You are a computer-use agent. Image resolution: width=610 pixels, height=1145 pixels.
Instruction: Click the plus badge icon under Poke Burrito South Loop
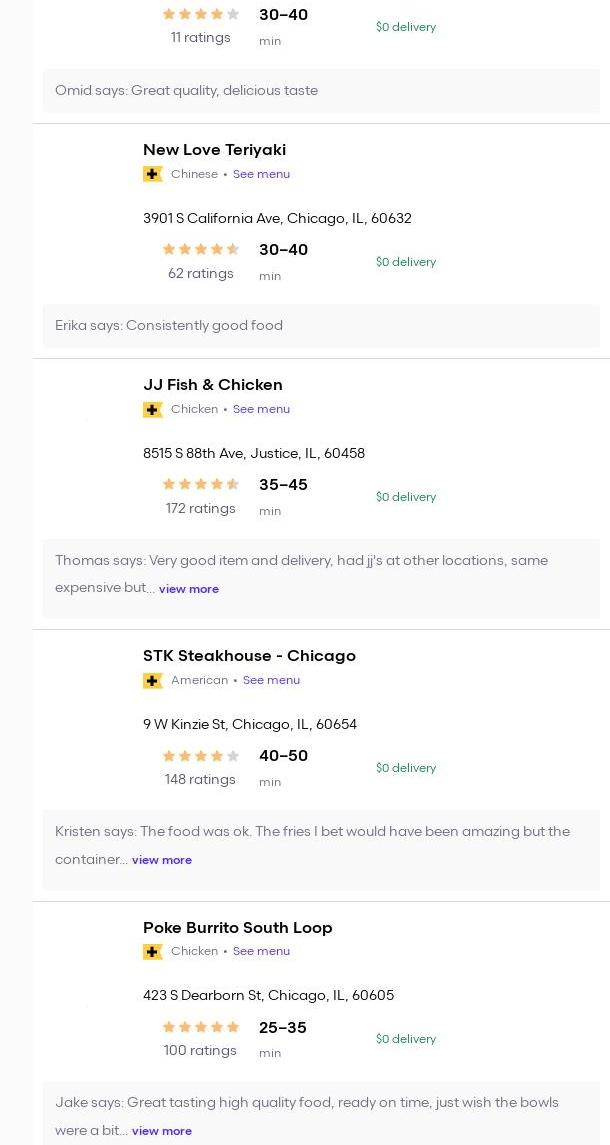152,951
